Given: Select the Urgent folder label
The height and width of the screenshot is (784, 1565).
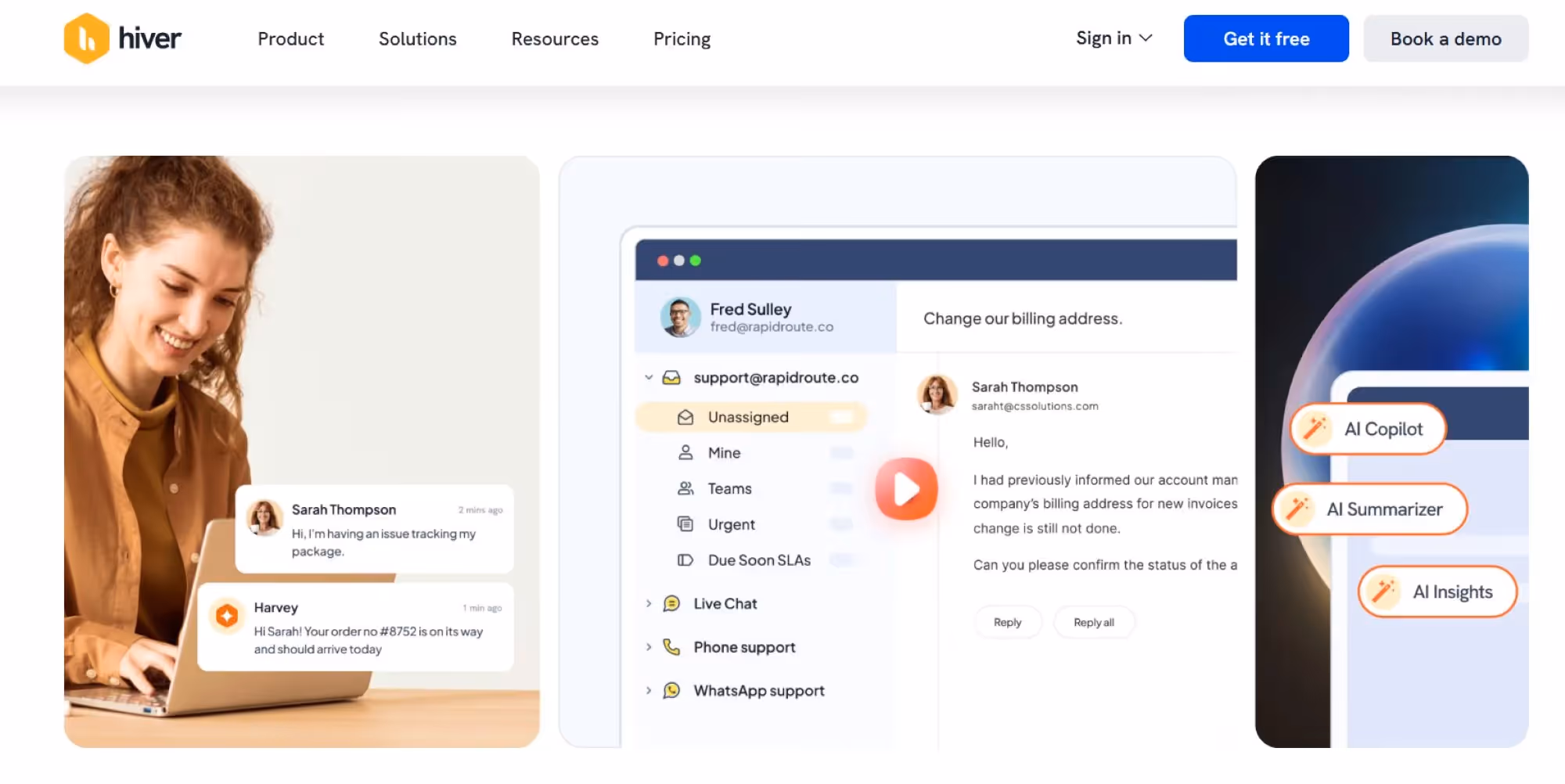Looking at the screenshot, I should coord(732,525).
